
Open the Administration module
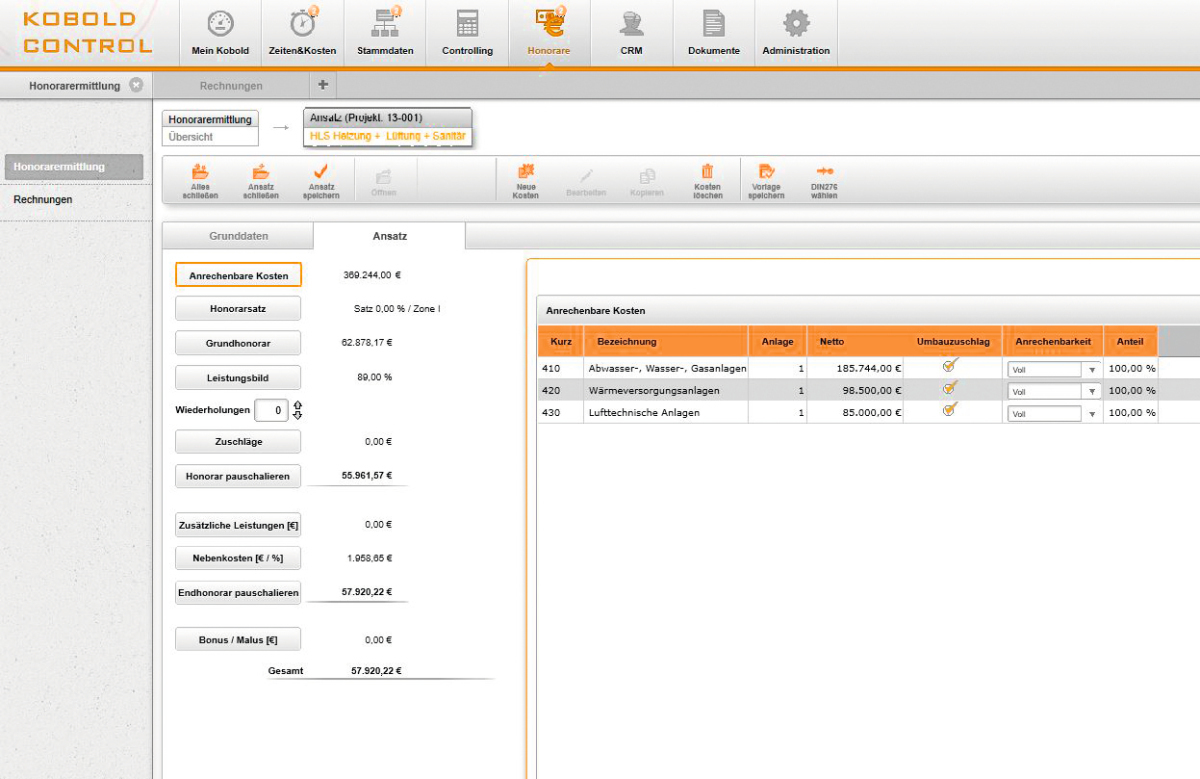point(796,33)
